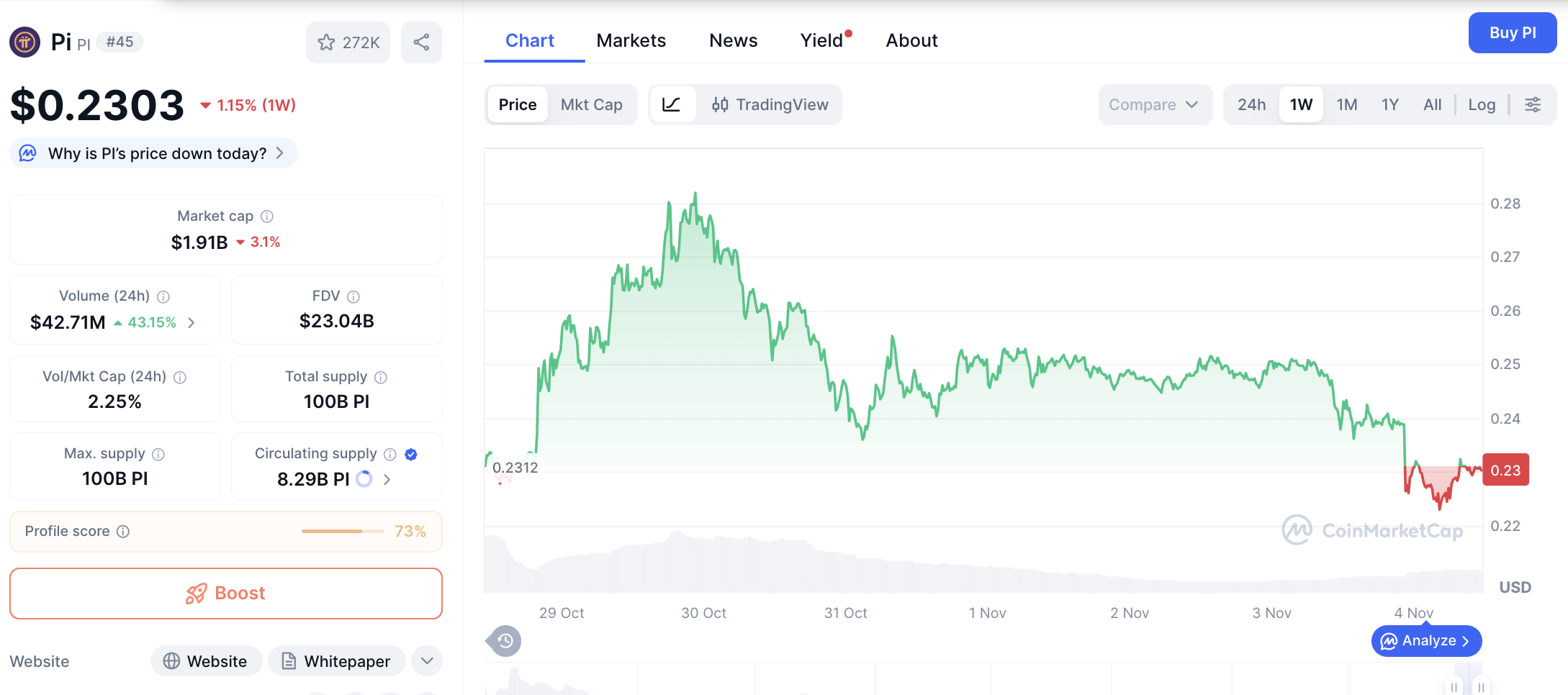Click the Analyze button on the chart

[x=1425, y=640]
